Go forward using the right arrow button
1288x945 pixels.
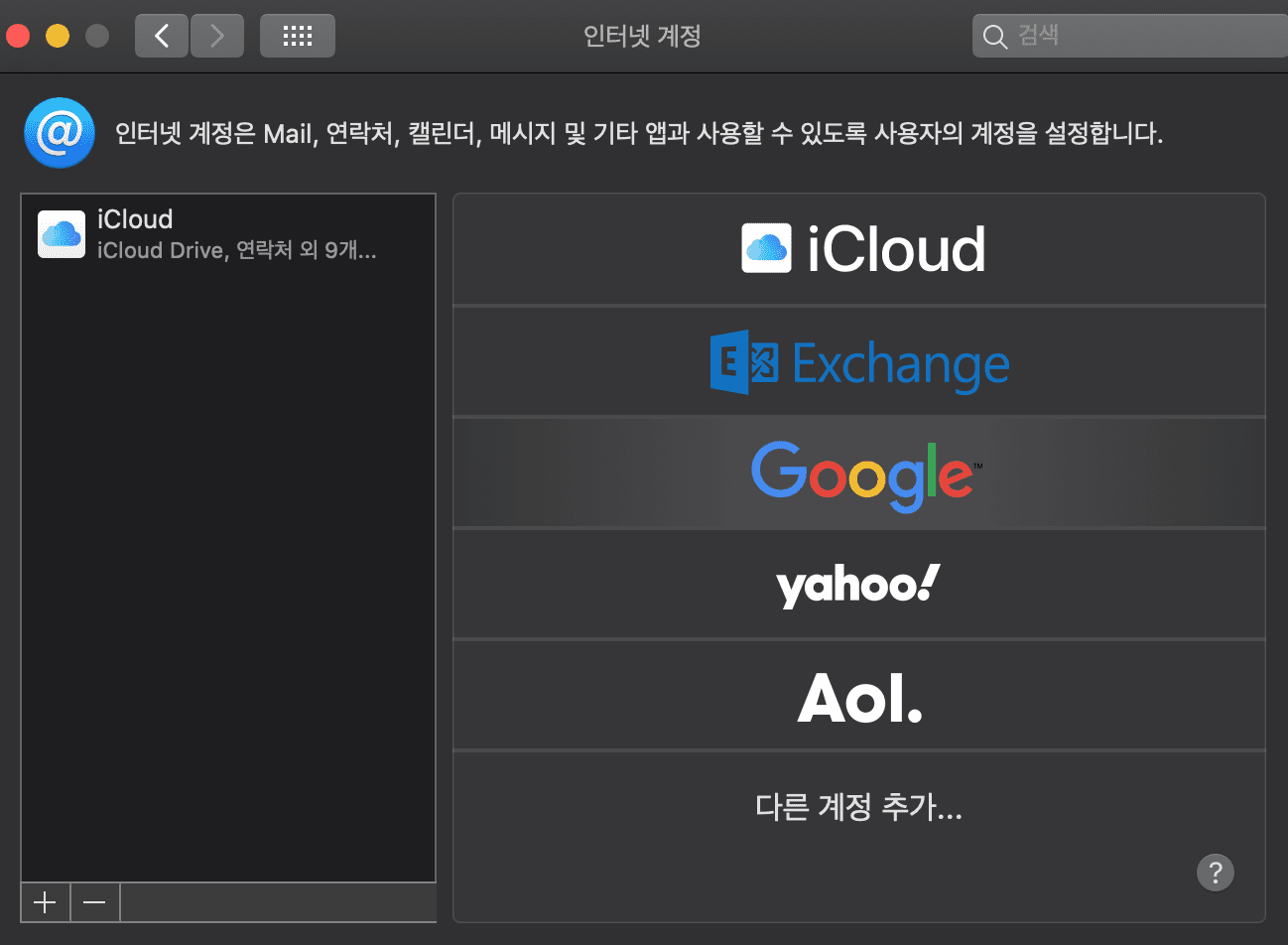[217, 37]
